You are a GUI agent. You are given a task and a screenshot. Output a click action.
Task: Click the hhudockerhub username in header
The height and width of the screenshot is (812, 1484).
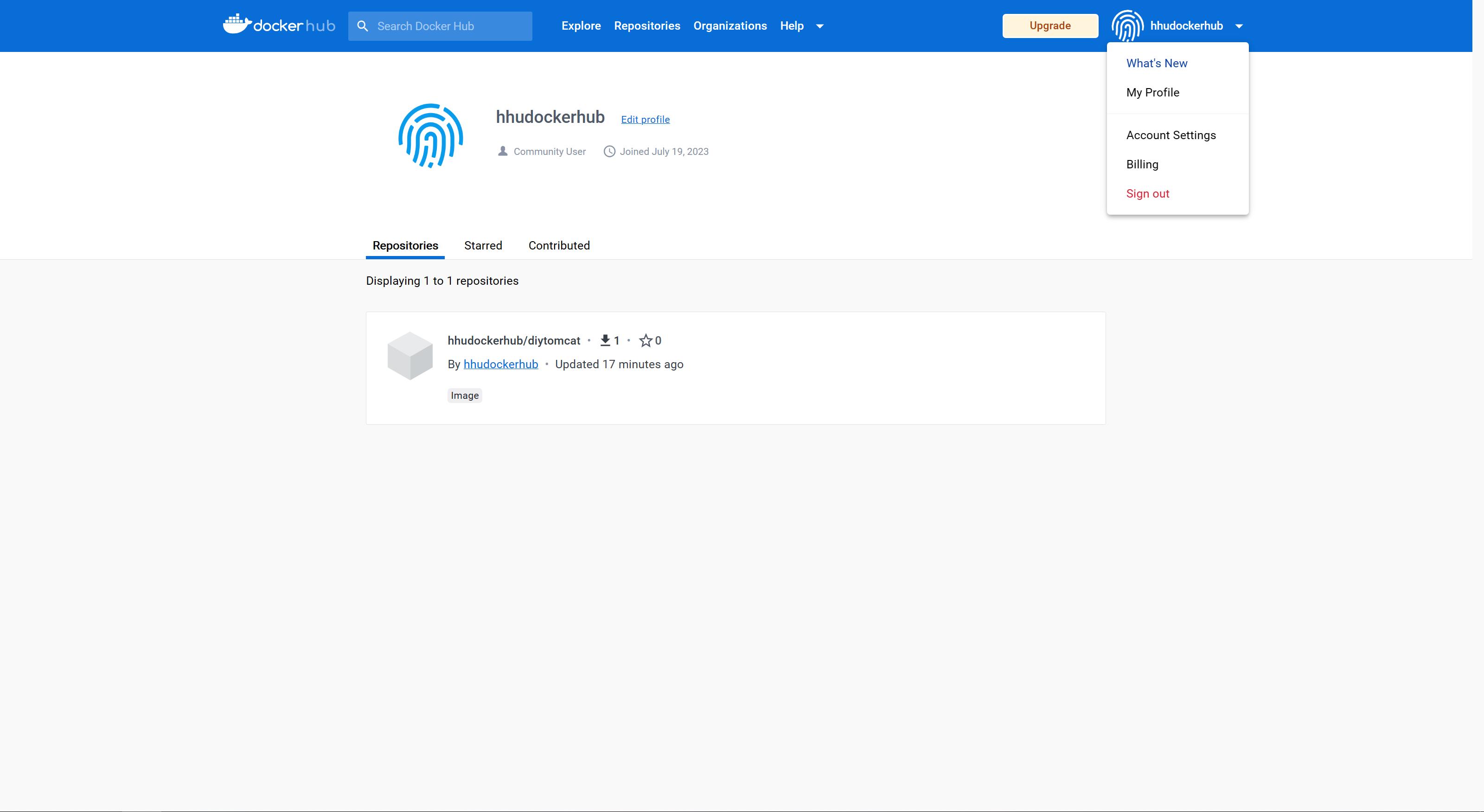(x=1186, y=26)
